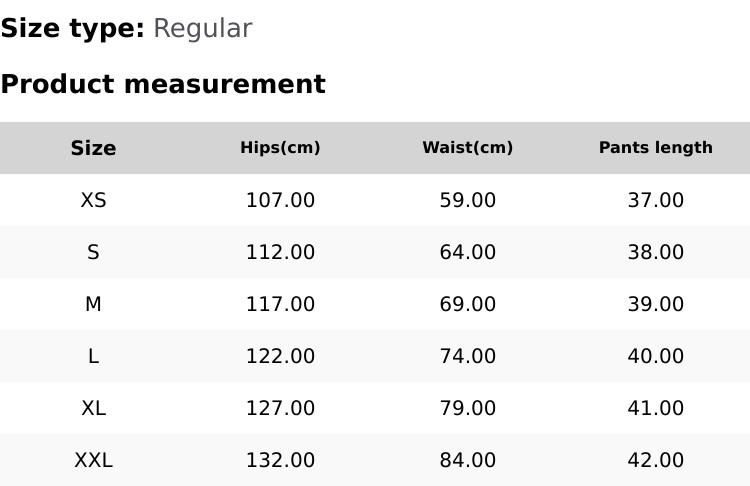Click the Hips(cm) column header
Viewport: 750px width, 486px height.
(280, 148)
